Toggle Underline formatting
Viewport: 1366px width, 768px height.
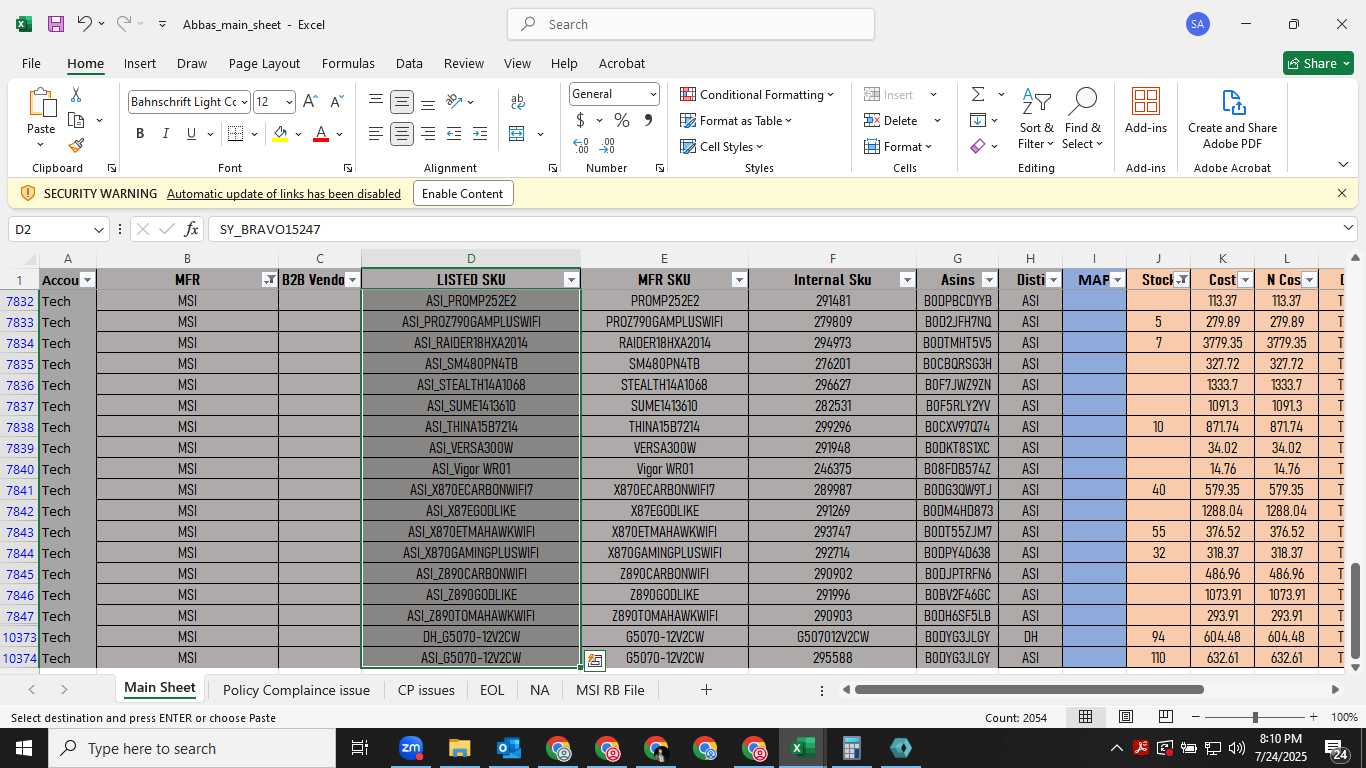[x=191, y=134]
